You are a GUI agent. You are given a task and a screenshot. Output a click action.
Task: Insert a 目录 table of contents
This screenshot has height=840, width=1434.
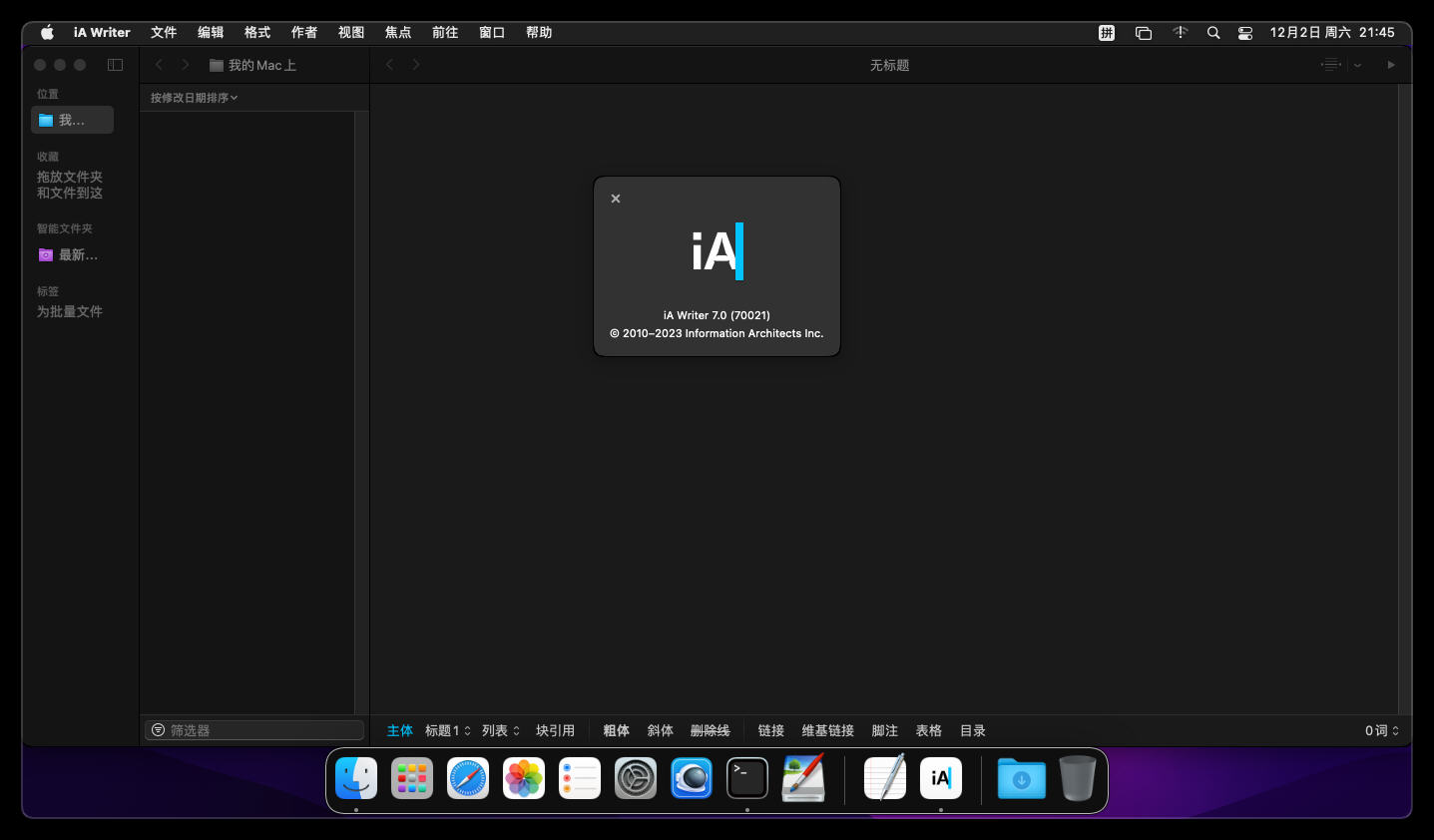(973, 730)
